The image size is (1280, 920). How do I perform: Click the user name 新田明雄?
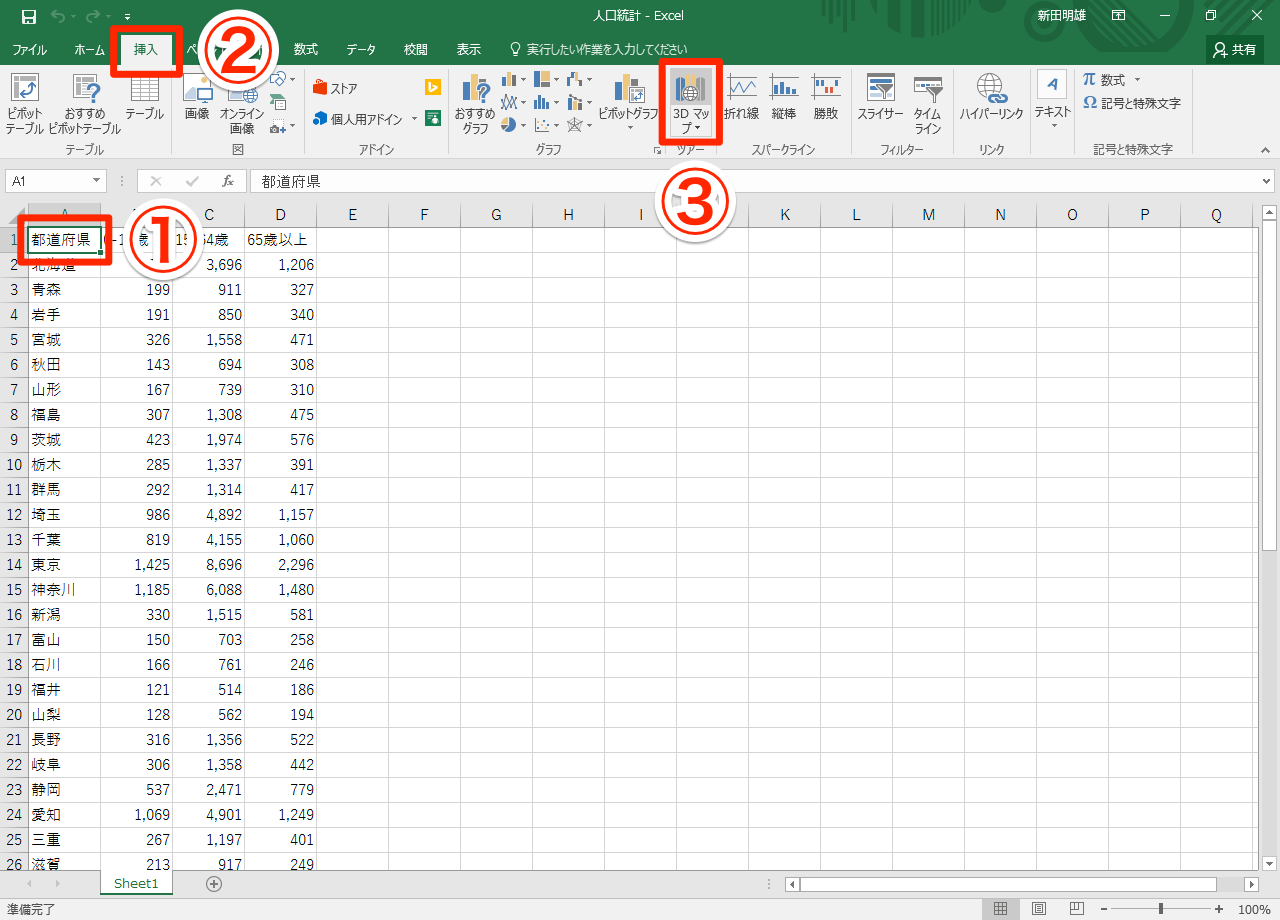point(1061,16)
